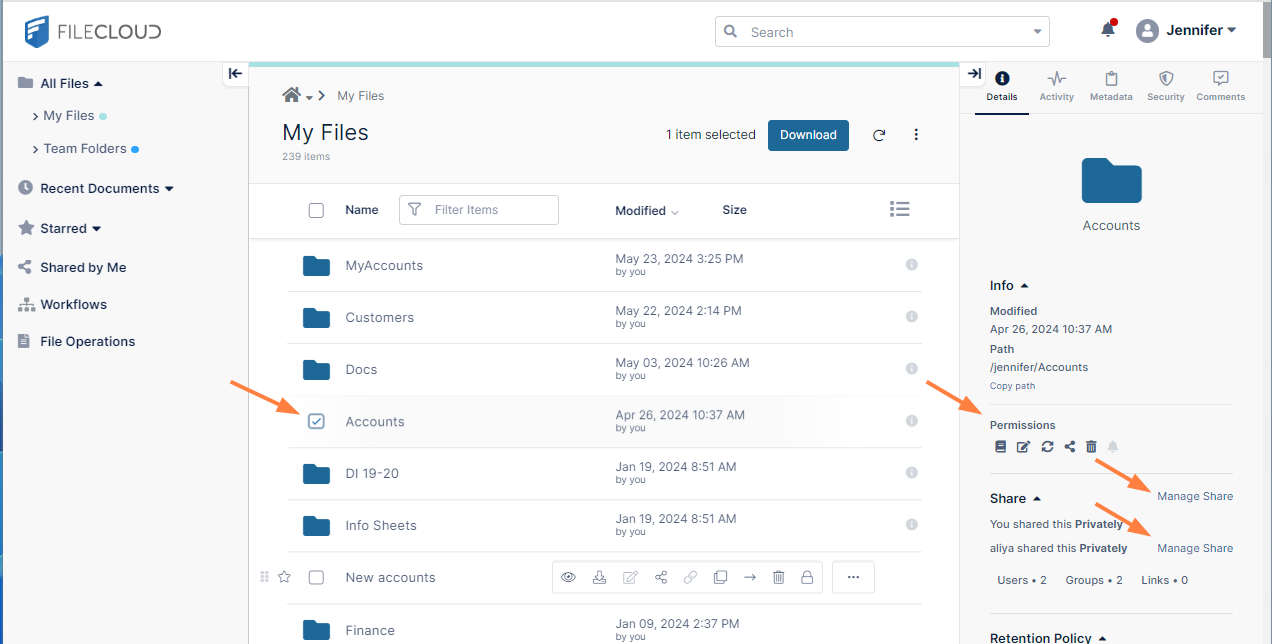Click the blue Download button
This screenshot has width=1272, height=644.
[808, 135]
